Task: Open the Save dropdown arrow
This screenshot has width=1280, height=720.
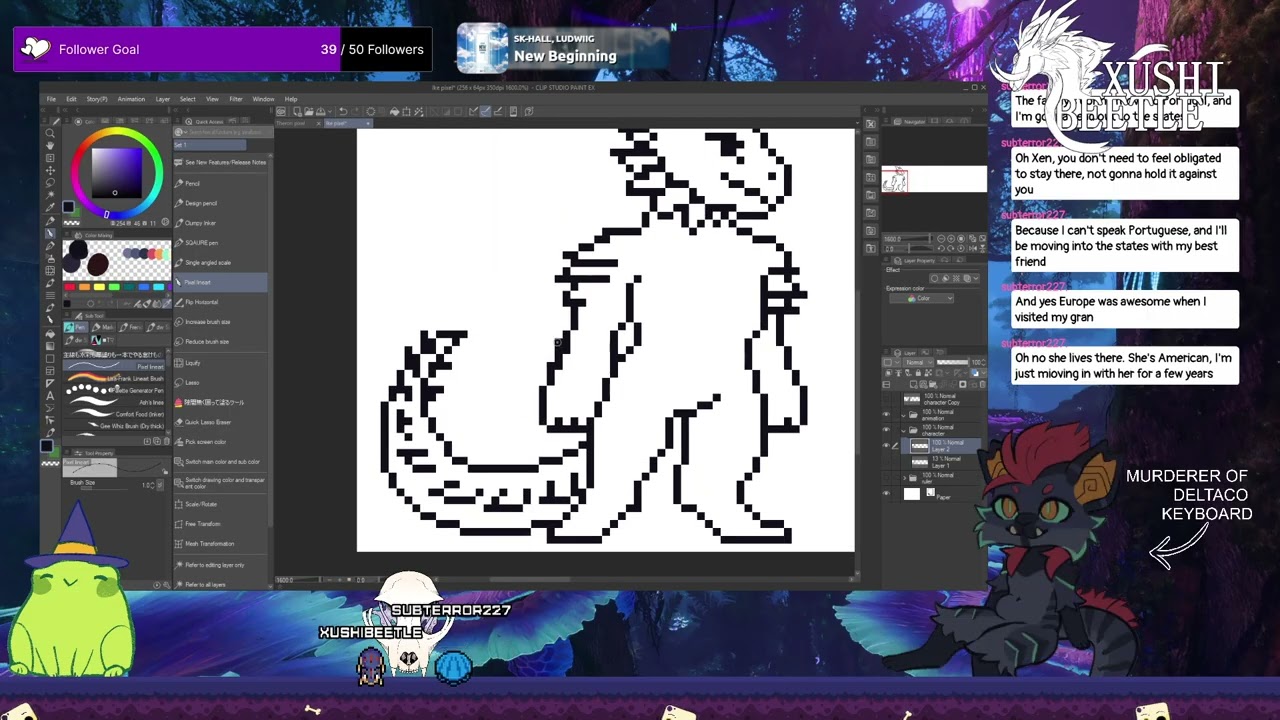Action: point(330,111)
